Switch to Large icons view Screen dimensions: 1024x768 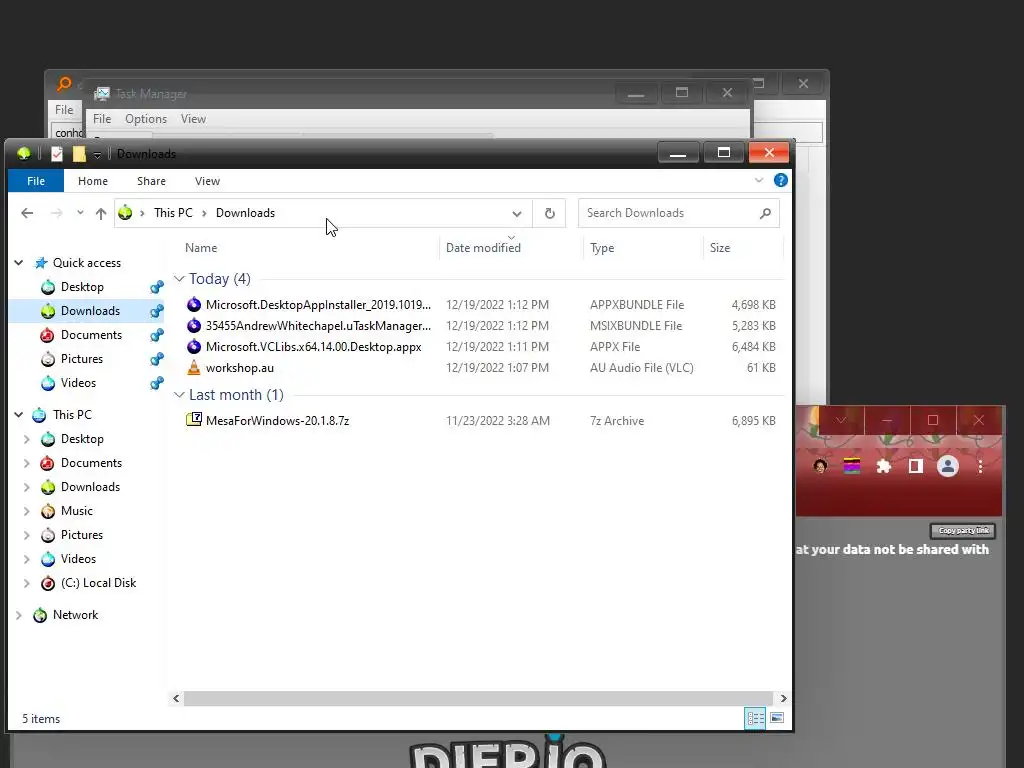tap(776, 718)
